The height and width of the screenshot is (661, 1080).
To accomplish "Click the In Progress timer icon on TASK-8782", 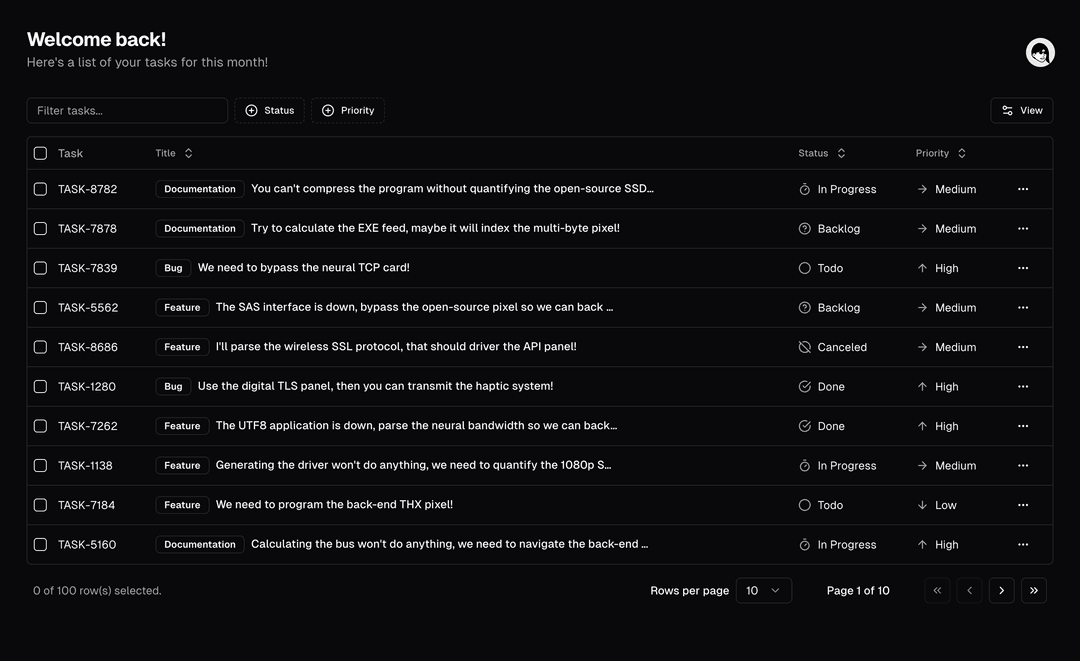I will coord(804,188).
